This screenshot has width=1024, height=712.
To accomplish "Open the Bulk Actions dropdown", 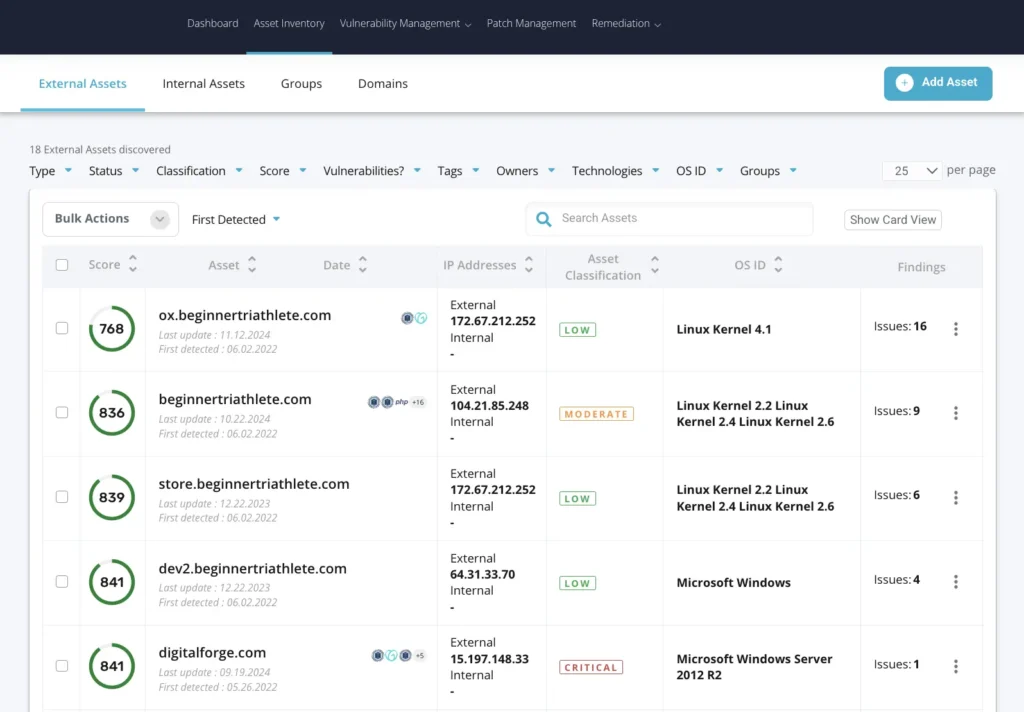I will coord(110,218).
